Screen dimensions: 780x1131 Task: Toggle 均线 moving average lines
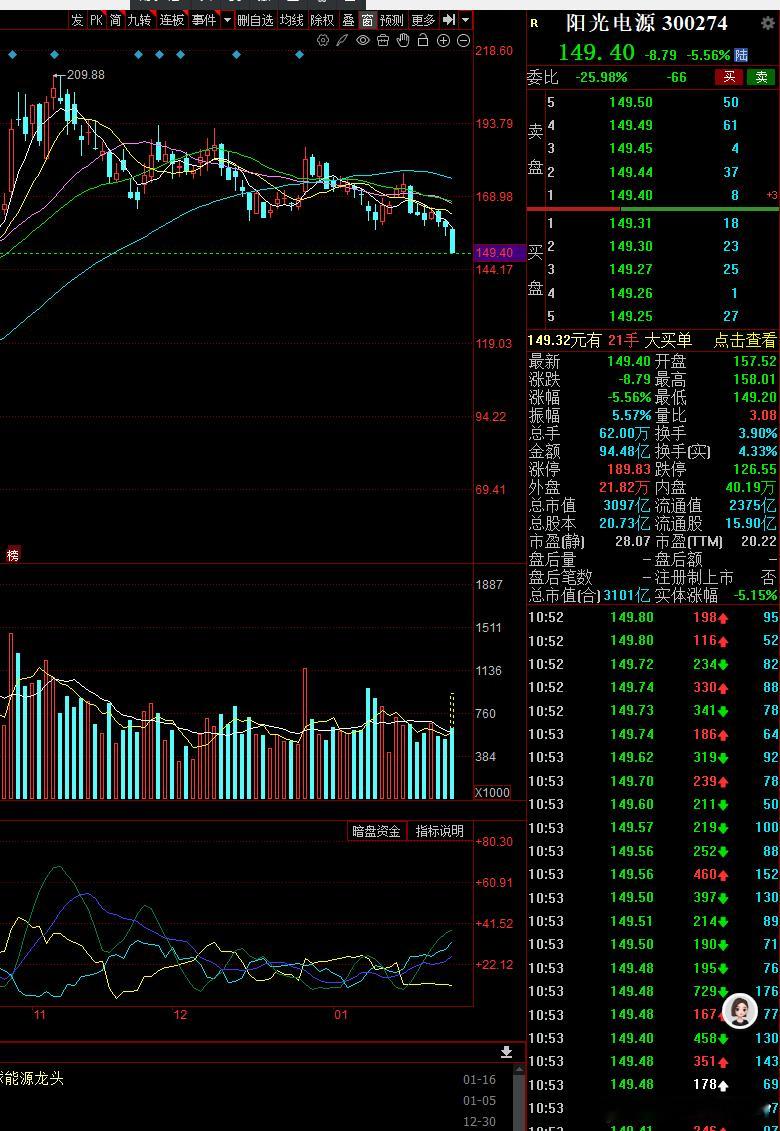click(x=292, y=20)
